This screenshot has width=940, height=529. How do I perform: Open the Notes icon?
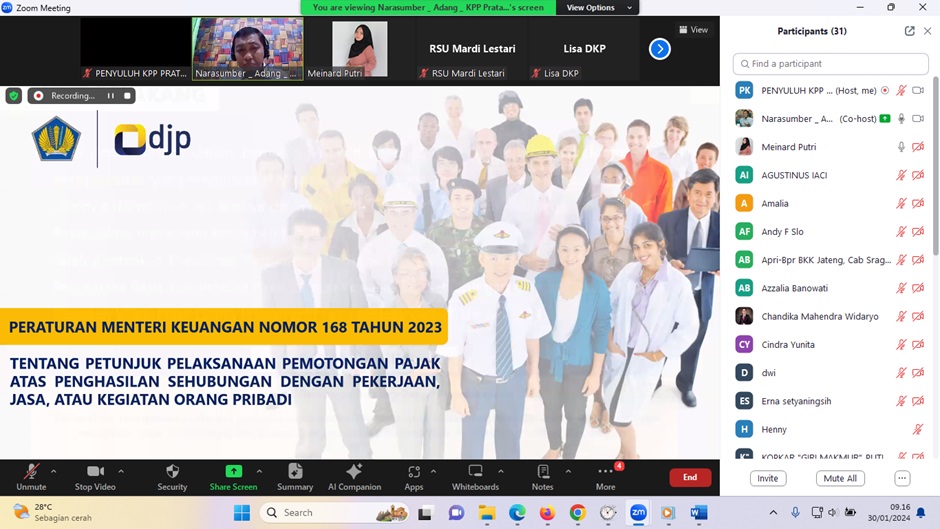(542, 472)
